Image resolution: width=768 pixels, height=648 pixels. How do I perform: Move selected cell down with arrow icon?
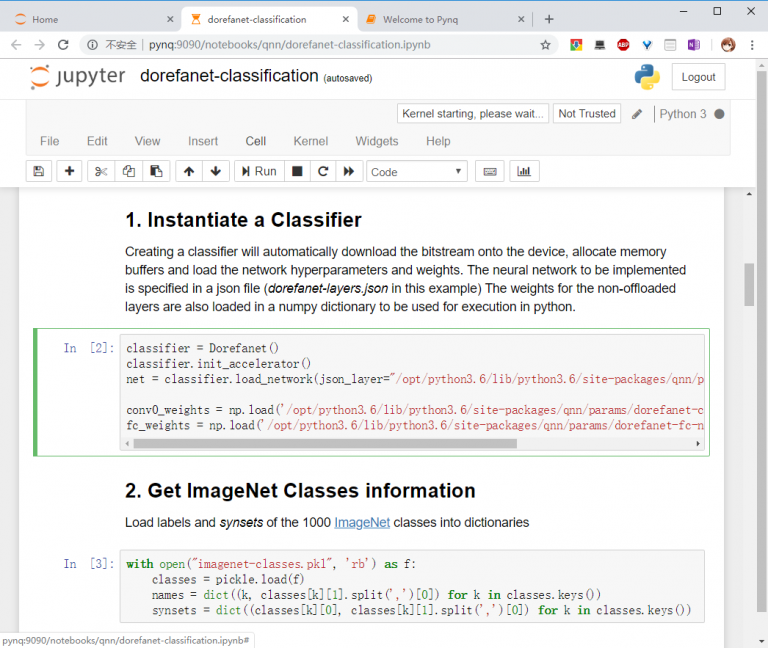tap(215, 171)
